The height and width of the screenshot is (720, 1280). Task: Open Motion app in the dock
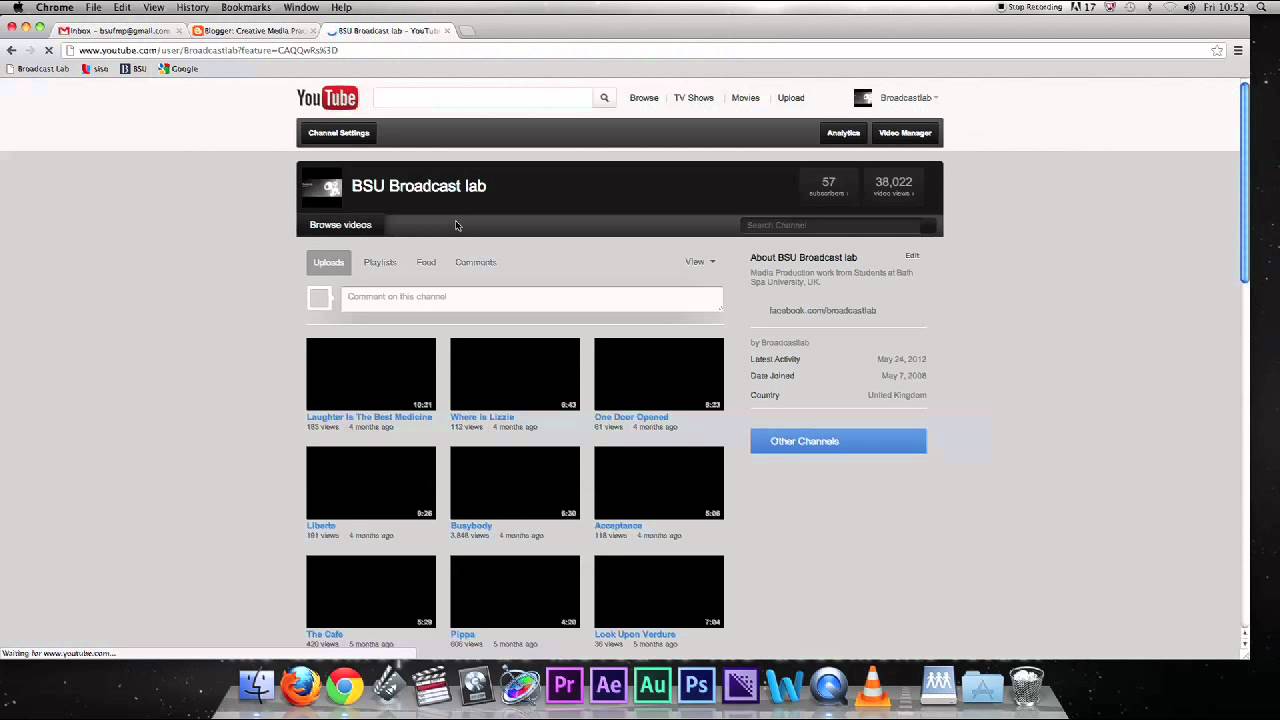coord(520,686)
